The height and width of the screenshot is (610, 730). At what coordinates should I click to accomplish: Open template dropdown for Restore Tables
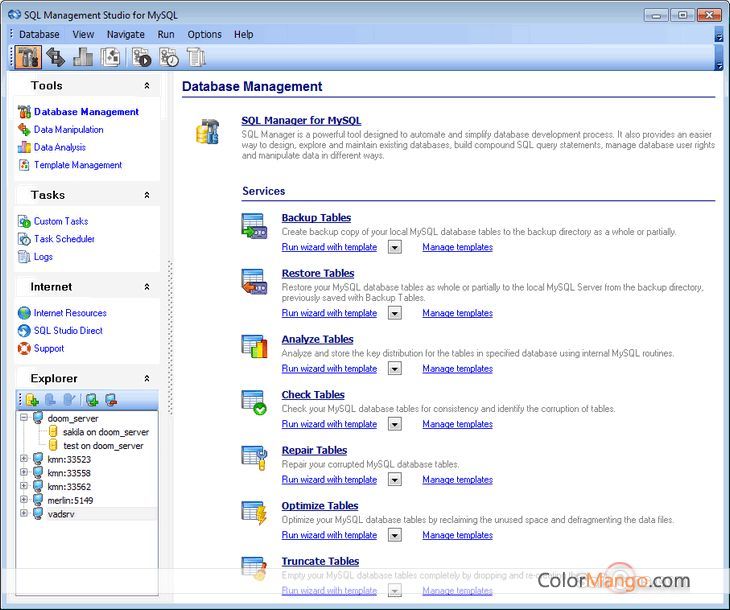[x=395, y=313]
